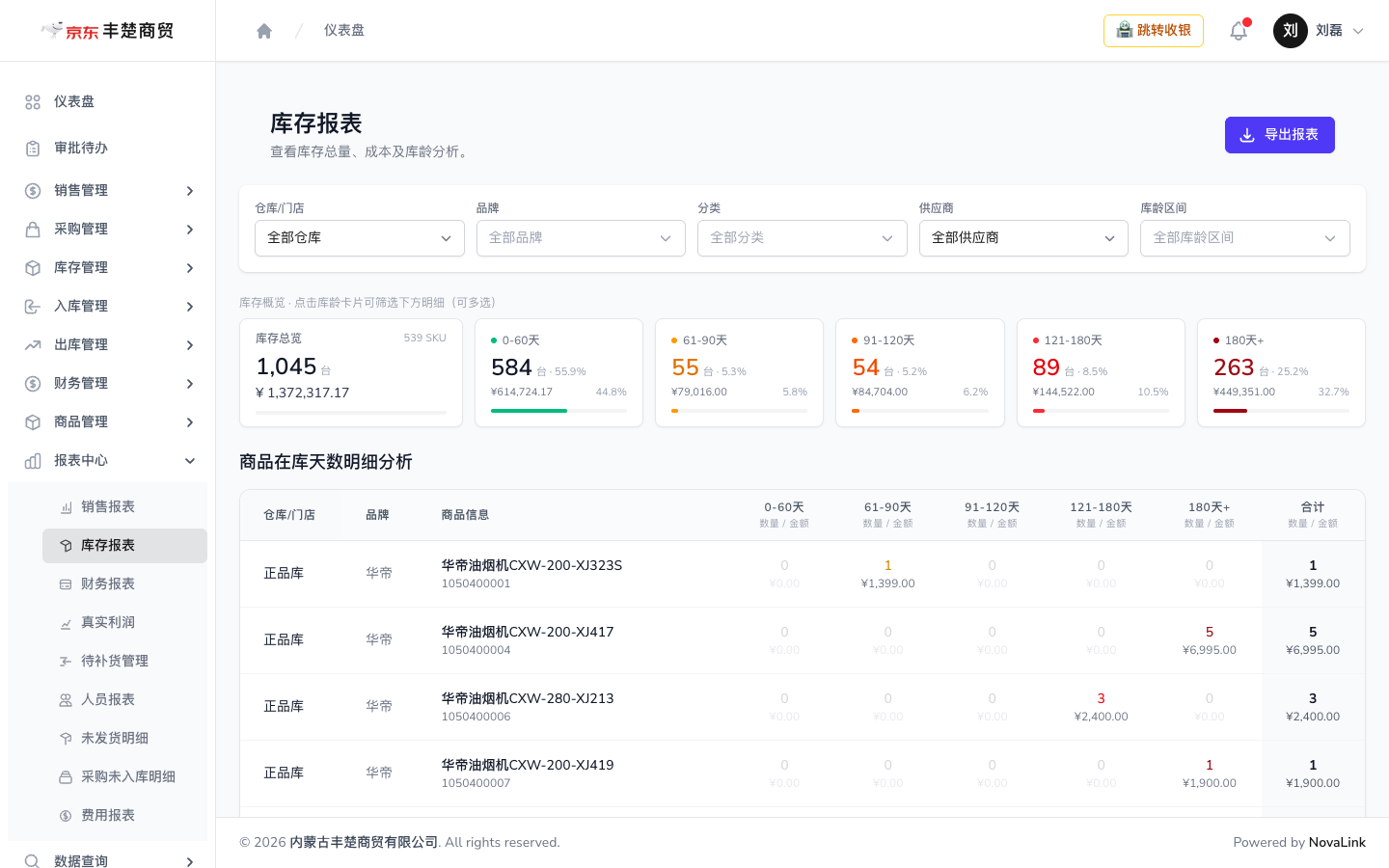This screenshot has height=868, width=1389.
Task: Click the 仪表盘 breadcrumb link
Action: [344, 31]
